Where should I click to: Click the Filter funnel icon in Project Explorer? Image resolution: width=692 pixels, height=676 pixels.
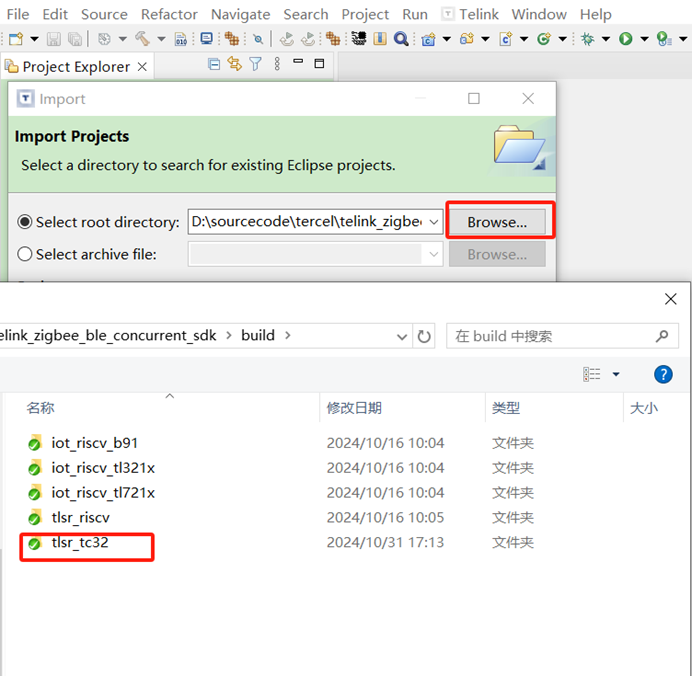[x=256, y=65]
